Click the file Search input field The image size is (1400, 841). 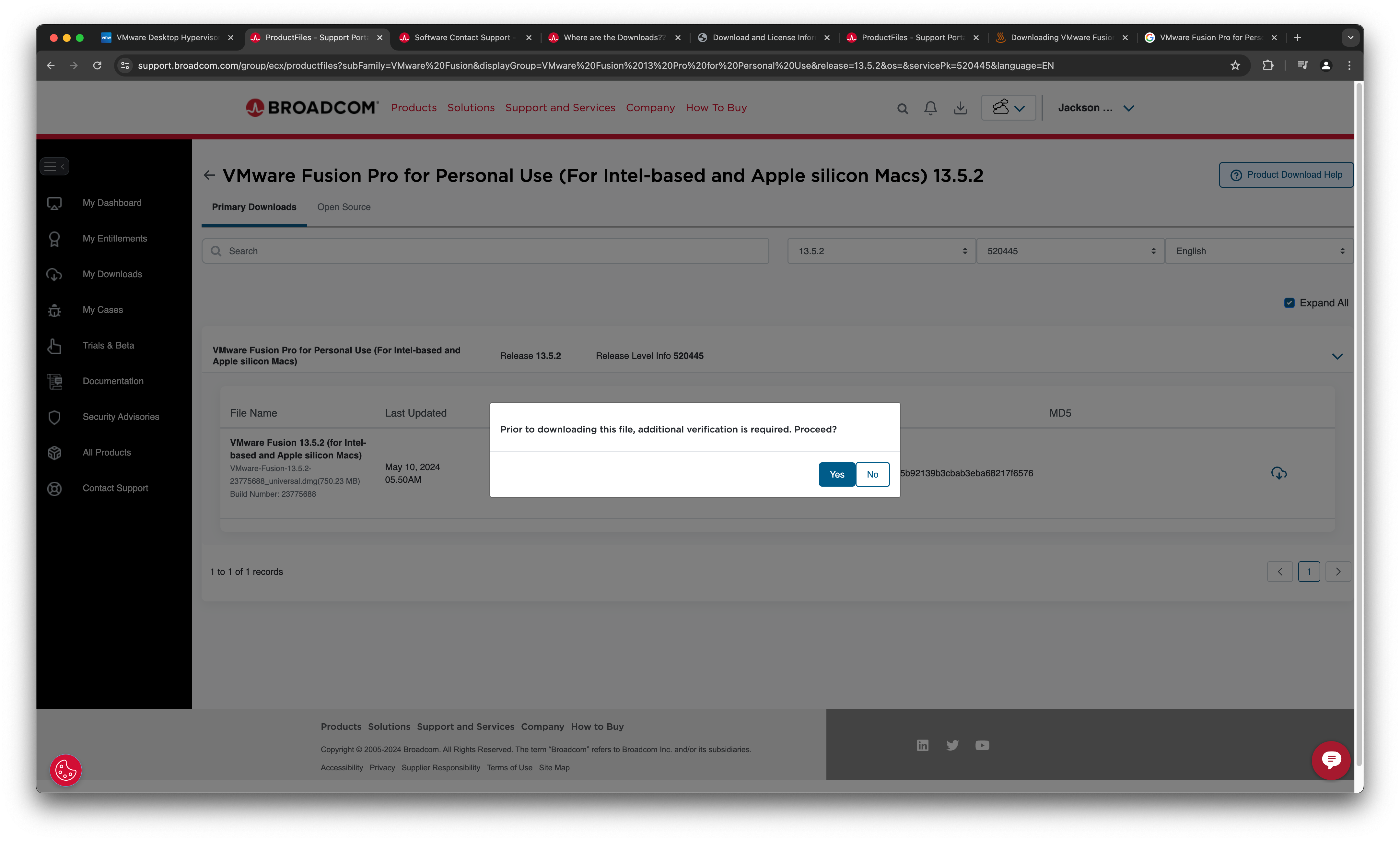[485, 251]
